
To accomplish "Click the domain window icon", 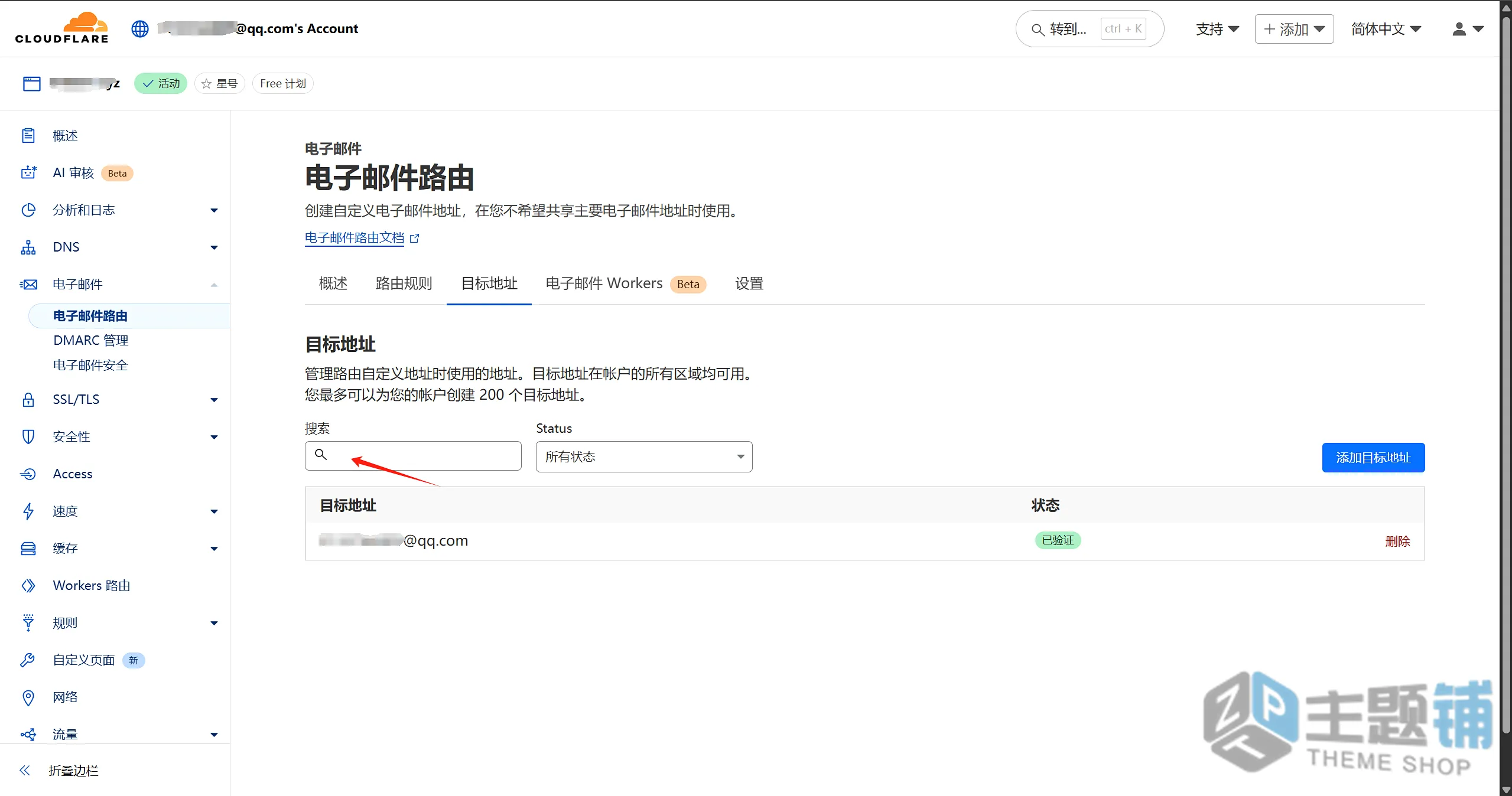I will (x=32, y=84).
